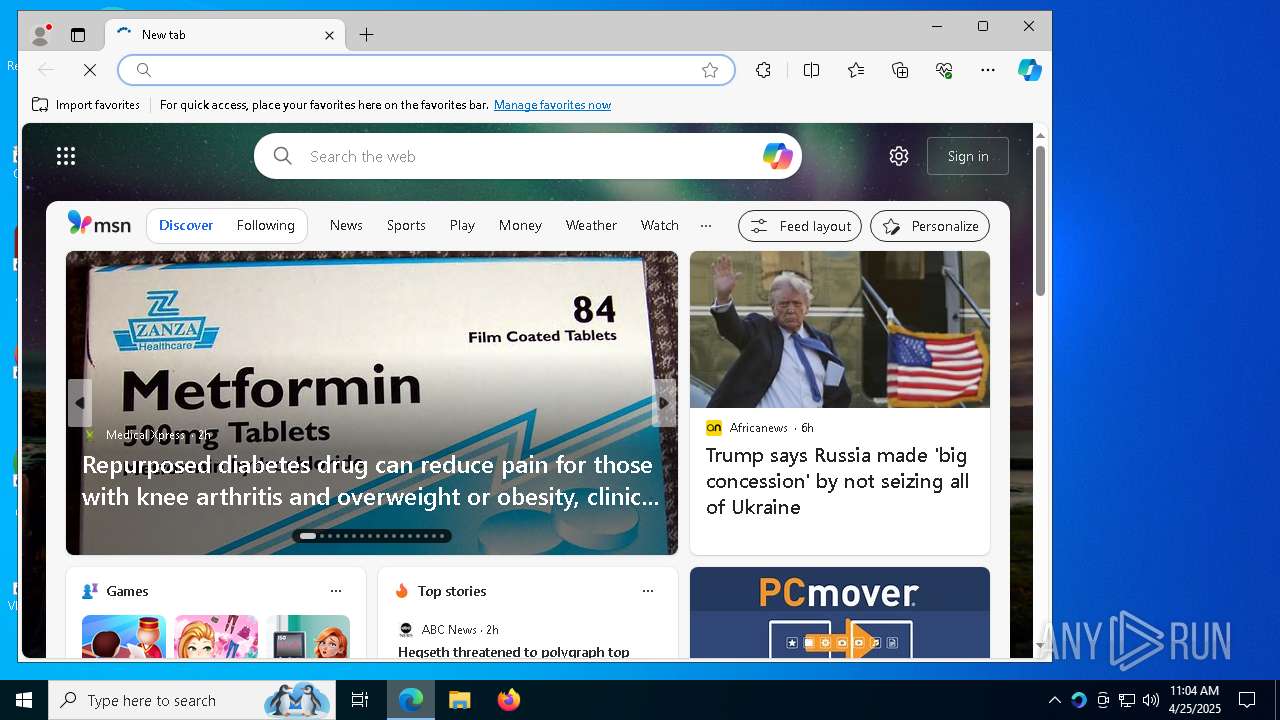
Task: Open Task View on taskbar
Action: [360, 700]
